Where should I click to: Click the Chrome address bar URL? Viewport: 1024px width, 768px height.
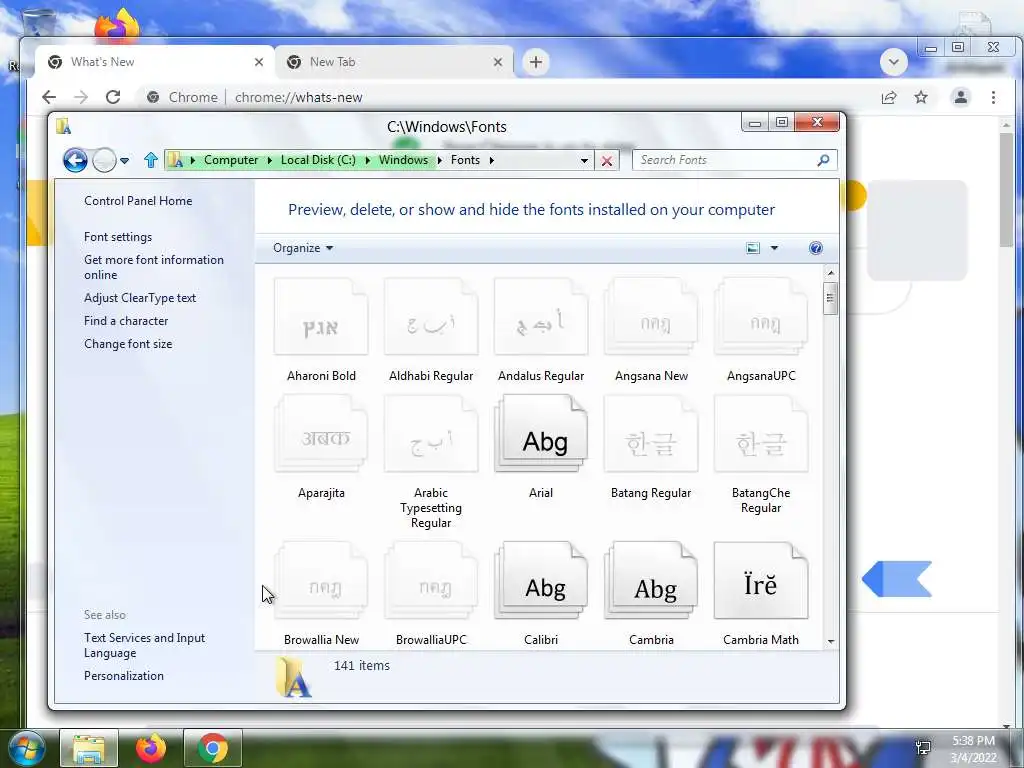298,97
